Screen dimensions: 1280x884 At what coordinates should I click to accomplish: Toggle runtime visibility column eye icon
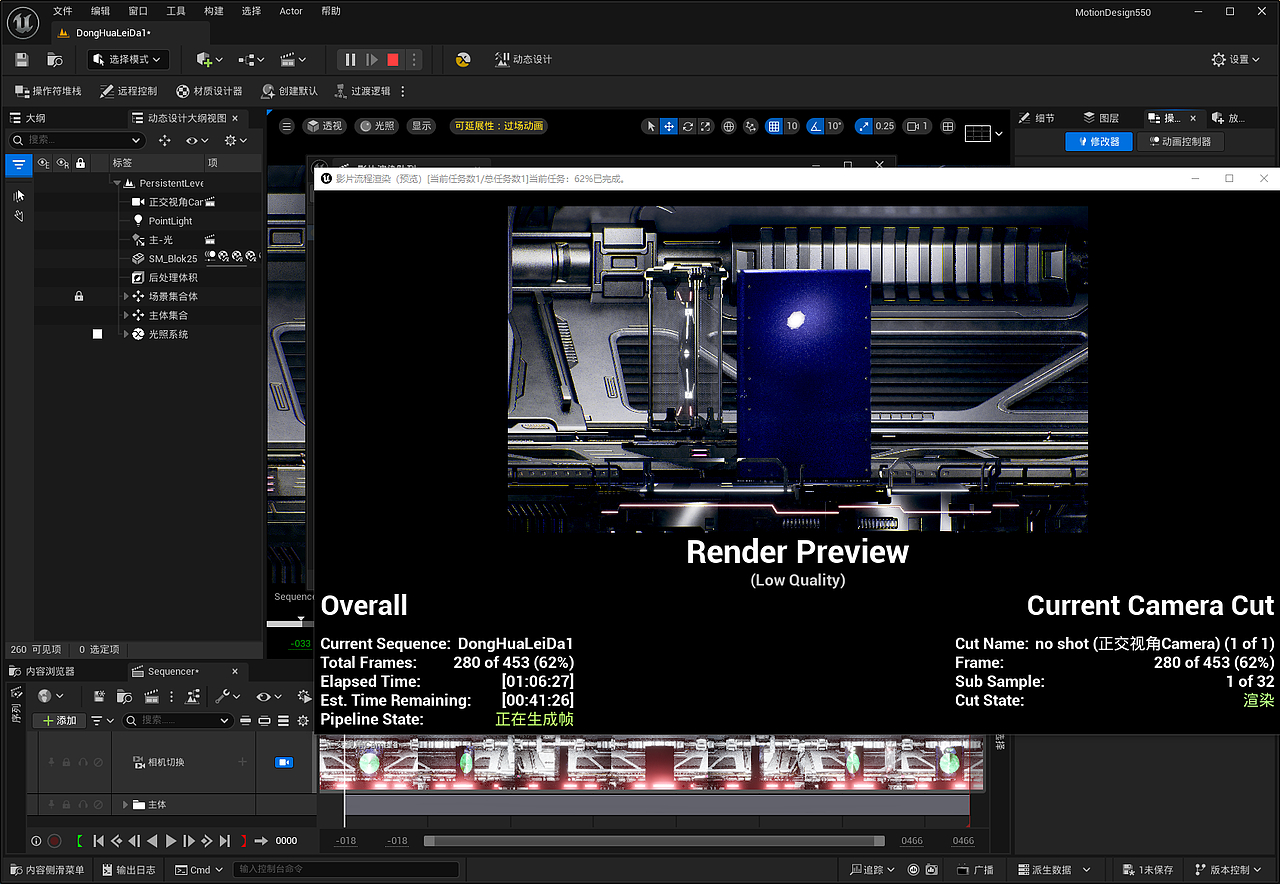coord(63,163)
